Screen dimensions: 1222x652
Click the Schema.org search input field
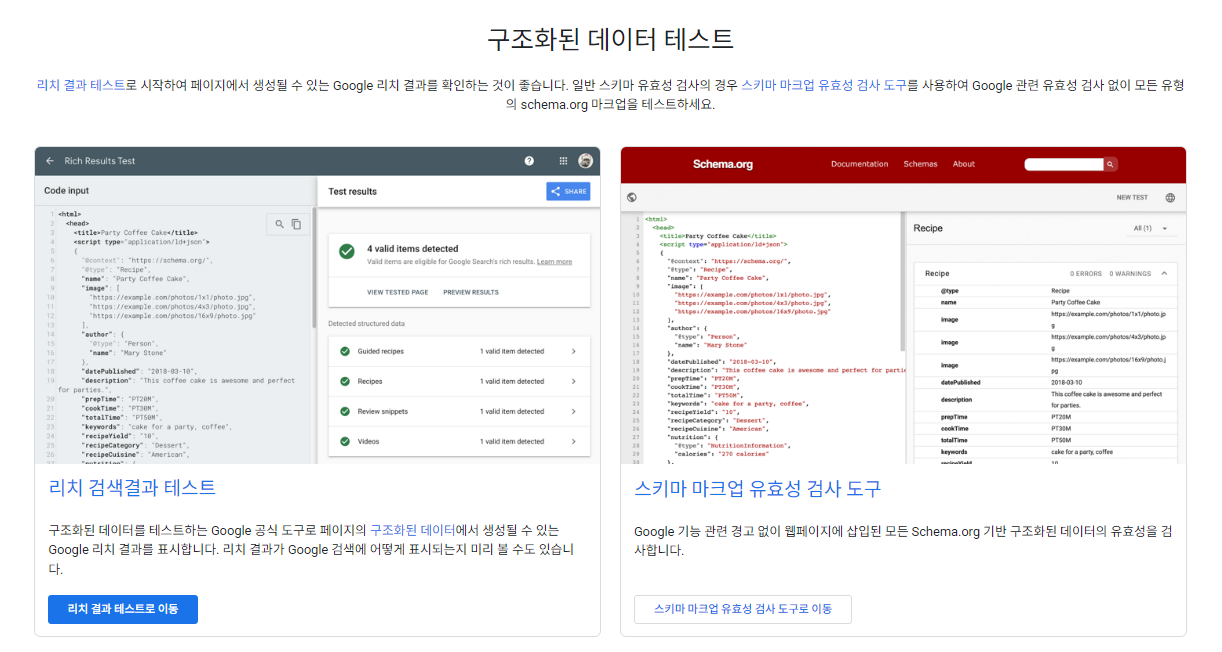(1063, 165)
